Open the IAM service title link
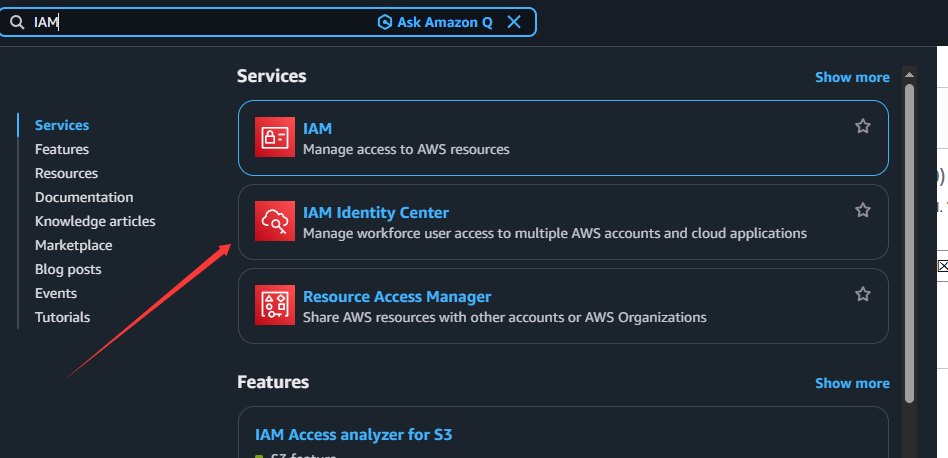The image size is (948, 458). pyautogui.click(x=317, y=129)
